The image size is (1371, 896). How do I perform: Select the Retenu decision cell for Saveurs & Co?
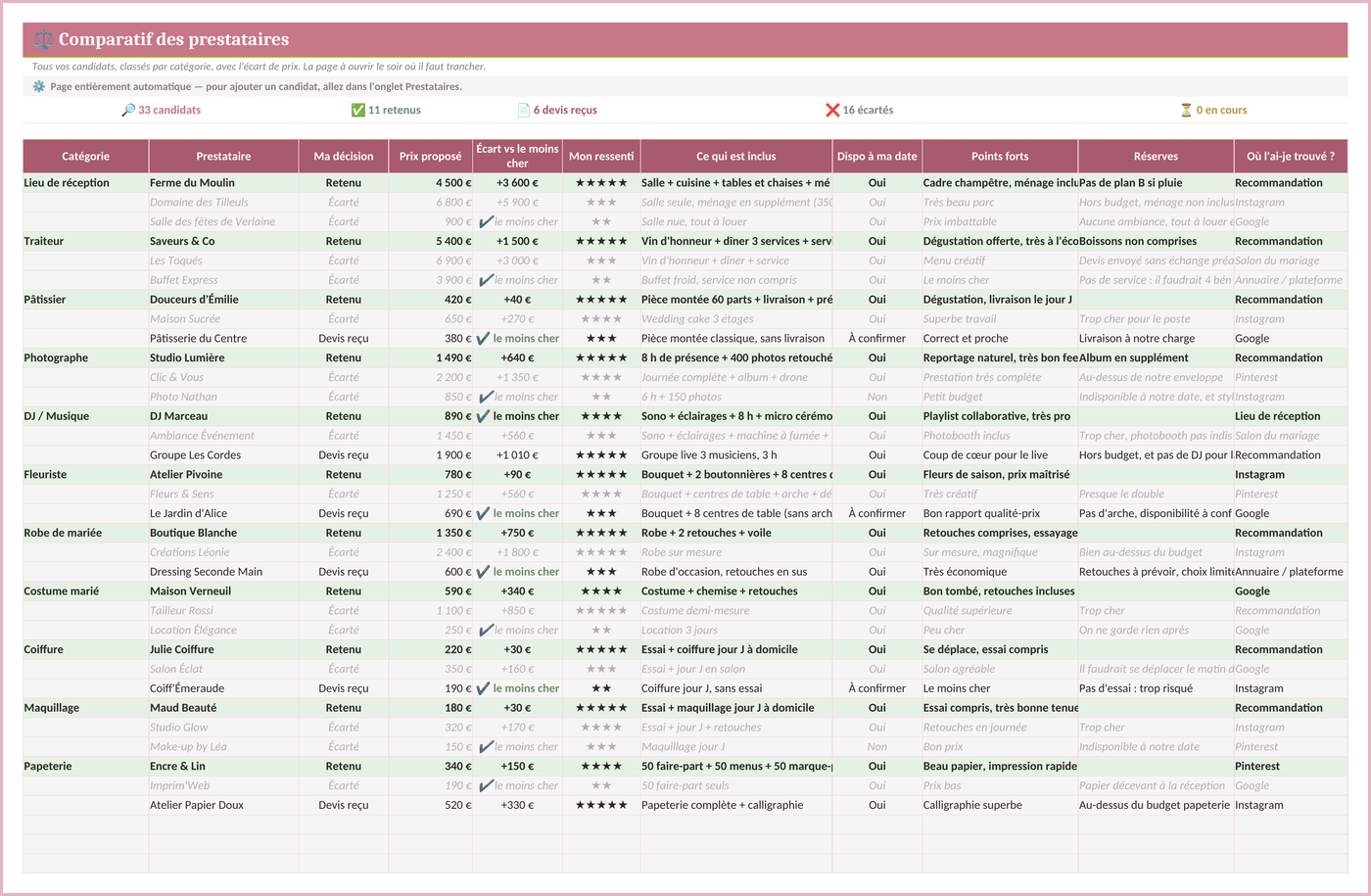click(x=344, y=241)
